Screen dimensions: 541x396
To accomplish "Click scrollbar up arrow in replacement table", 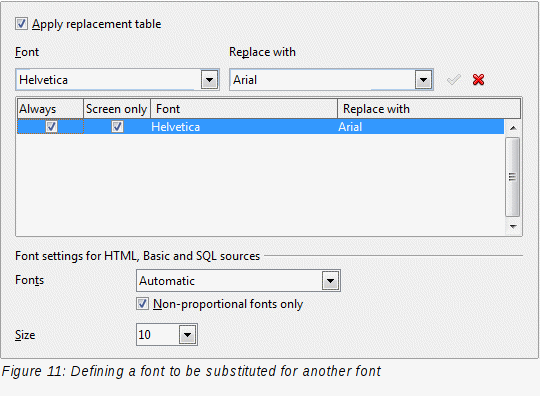I will [x=513, y=128].
